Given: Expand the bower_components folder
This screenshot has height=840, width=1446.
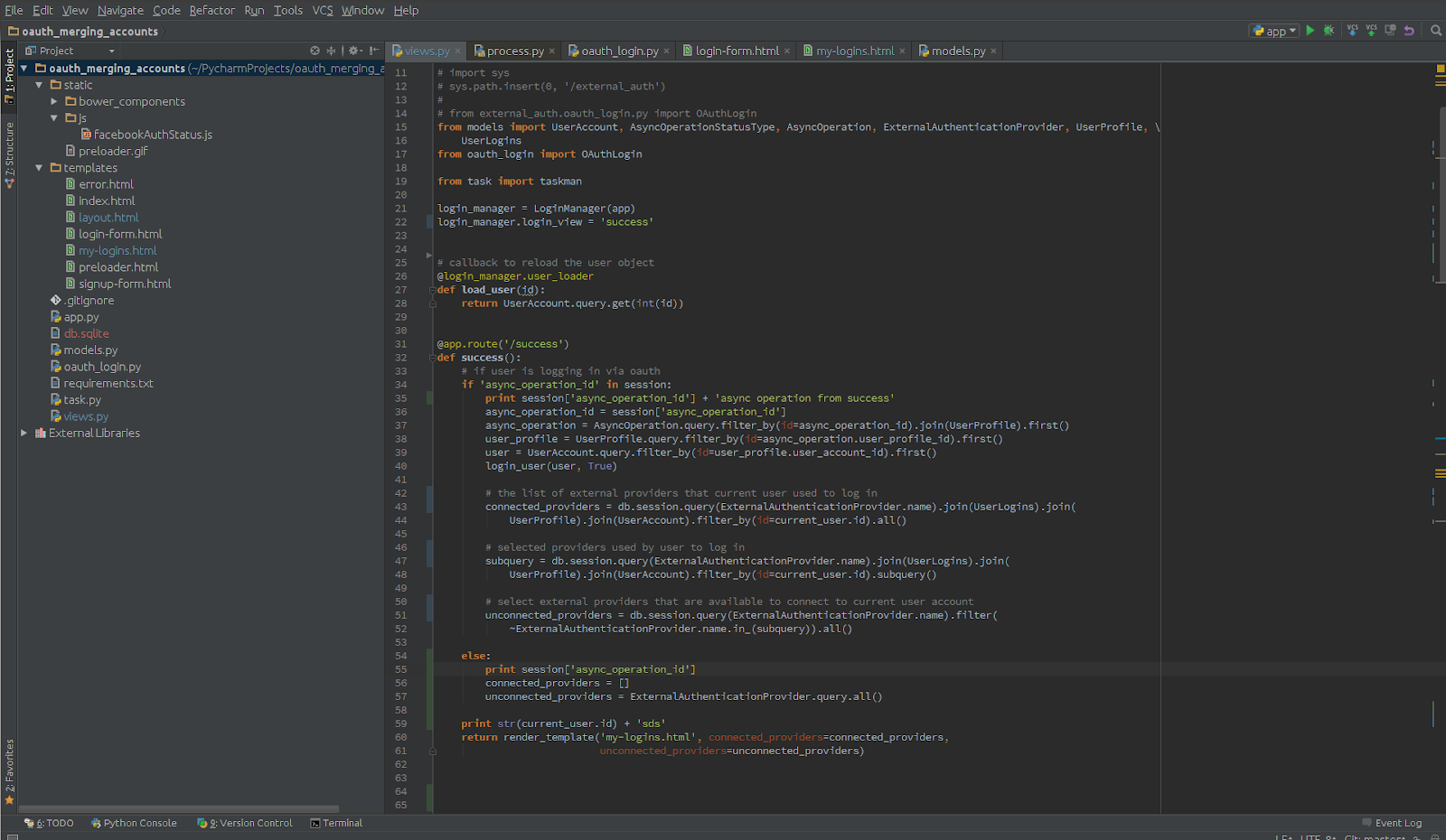Looking at the screenshot, I should coord(54,102).
